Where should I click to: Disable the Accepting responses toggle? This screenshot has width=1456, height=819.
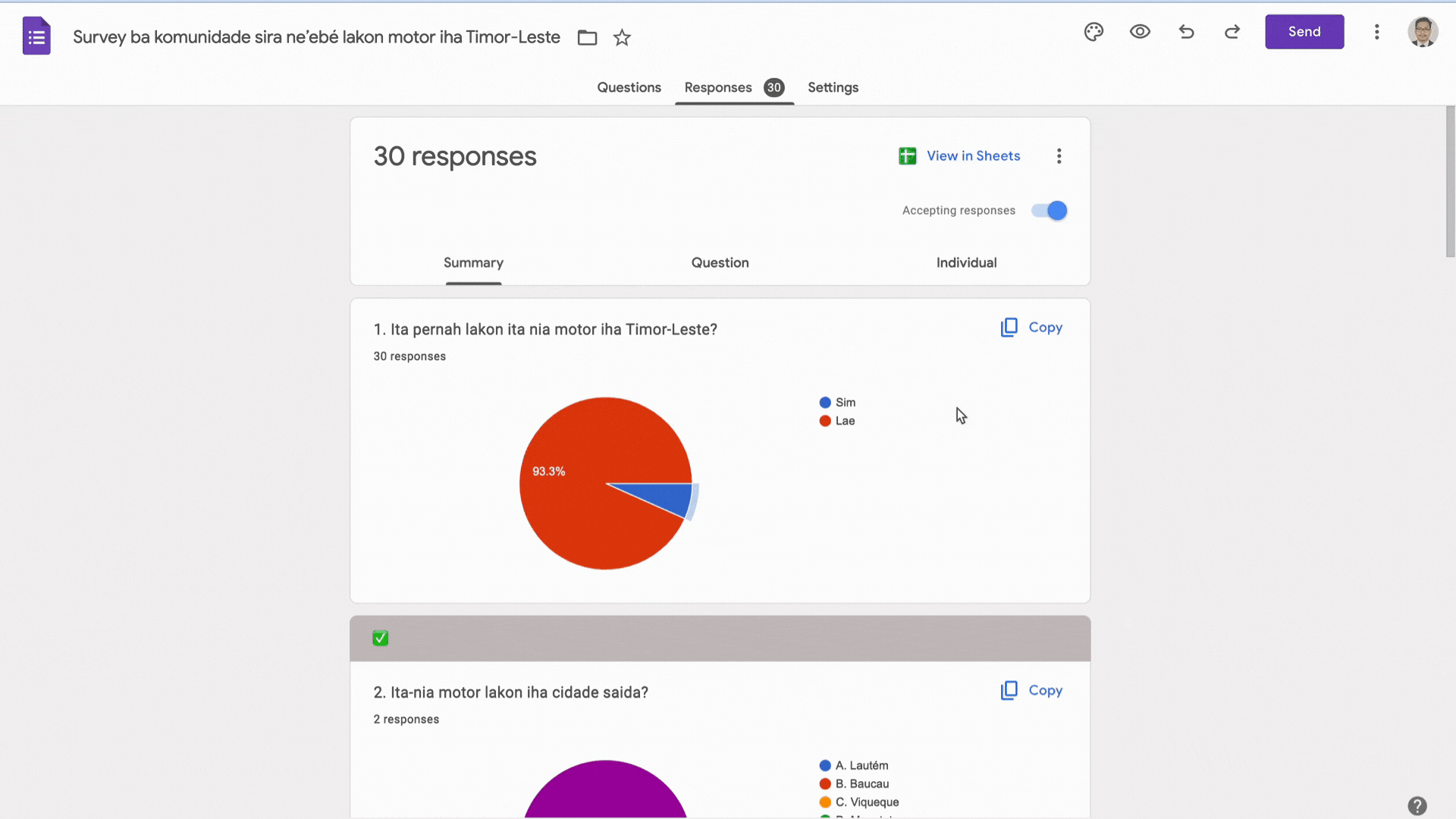[x=1048, y=210]
